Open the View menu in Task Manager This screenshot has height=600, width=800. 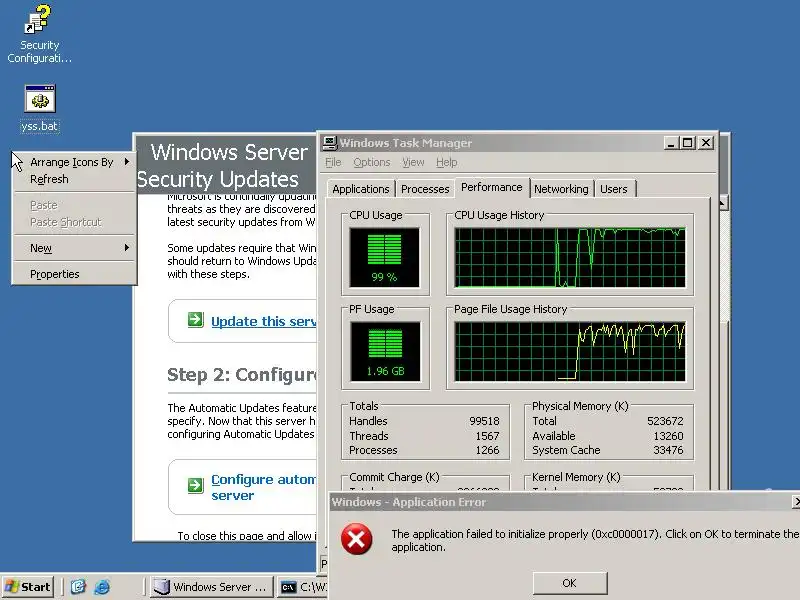pos(413,162)
